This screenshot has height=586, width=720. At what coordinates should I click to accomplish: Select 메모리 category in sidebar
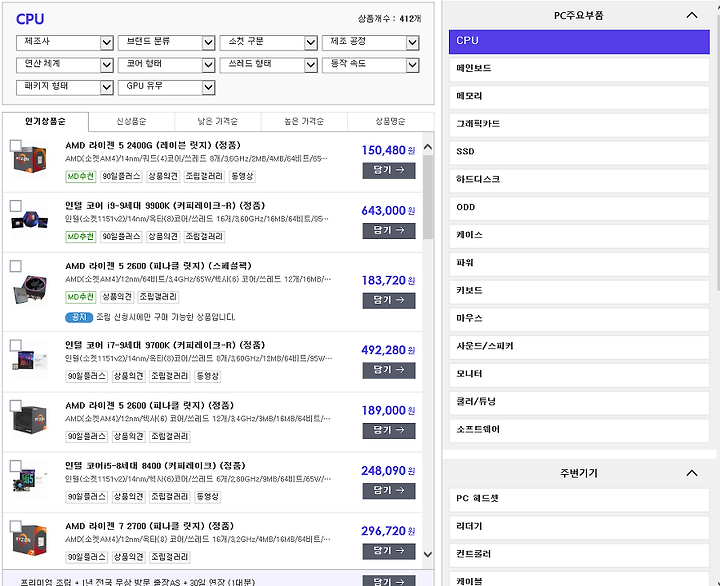(x=579, y=97)
